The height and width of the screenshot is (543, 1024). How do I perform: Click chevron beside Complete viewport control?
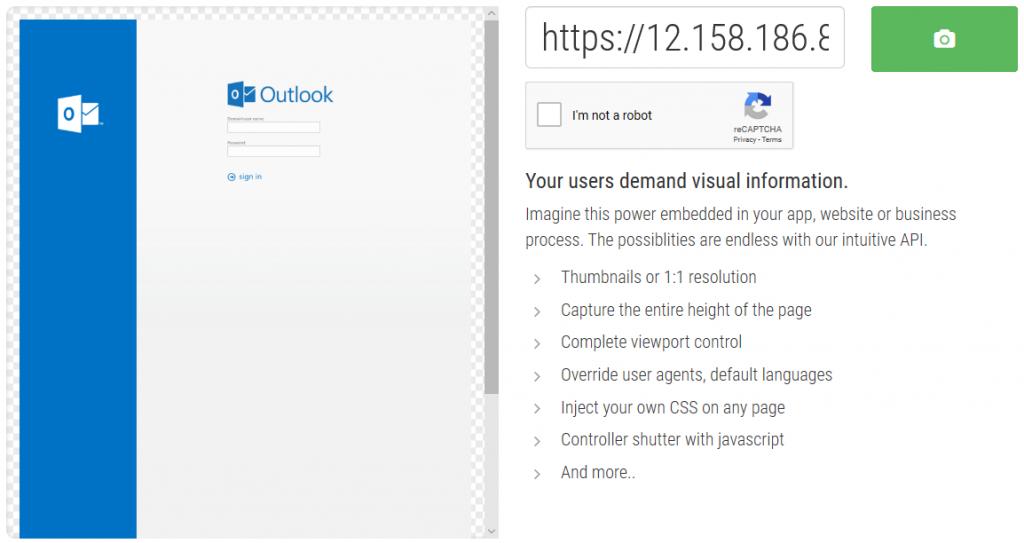tap(537, 344)
